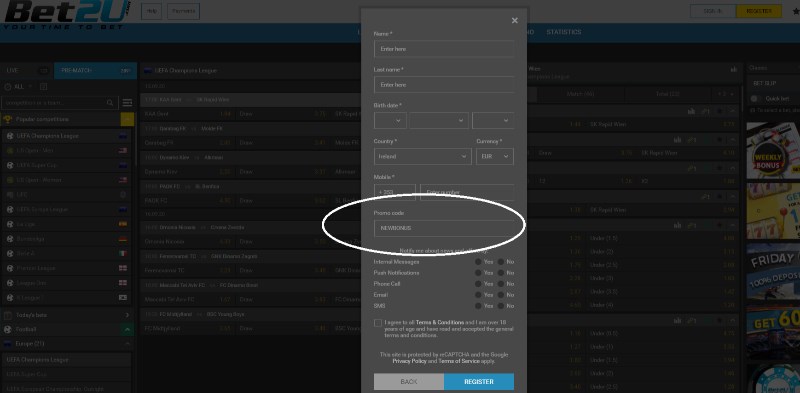800x393 pixels.
Task: Click the Last name input field
Action: 444,85
